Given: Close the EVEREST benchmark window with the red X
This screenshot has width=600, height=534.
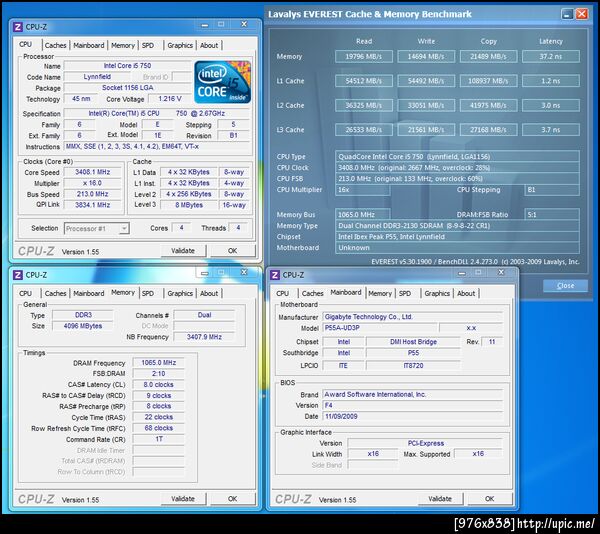Looking at the screenshot, I should [582, 14].
